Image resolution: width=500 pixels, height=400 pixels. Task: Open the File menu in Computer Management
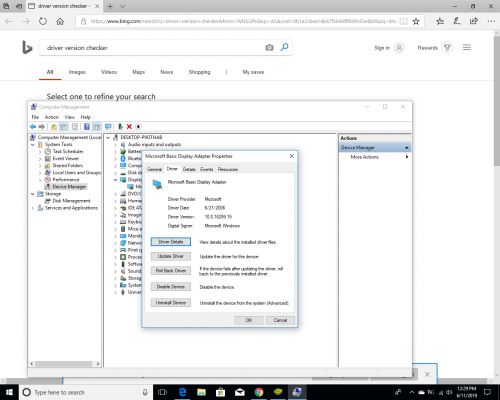35,117
